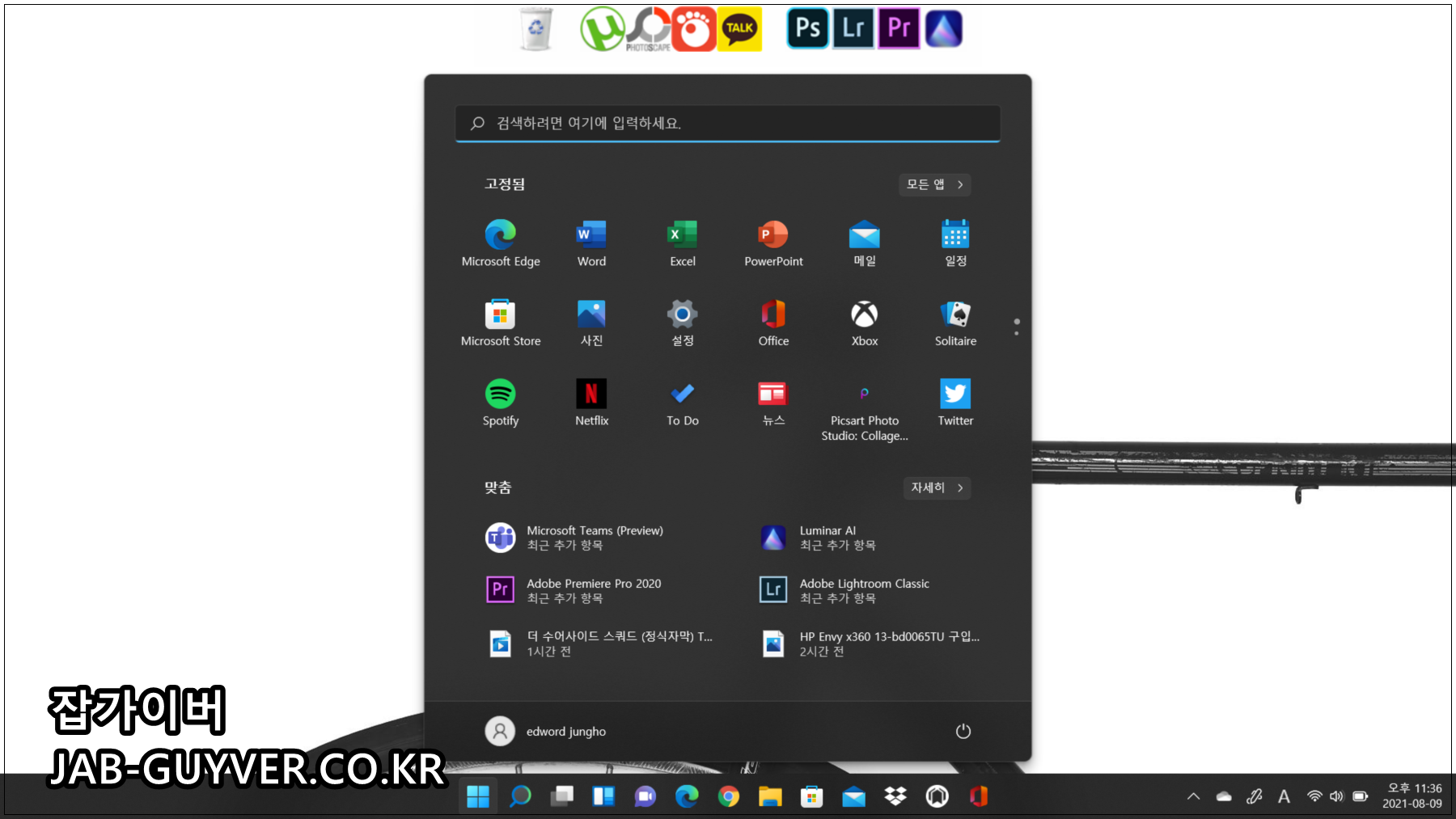
Task: Show hidden tray icons chevron
Action: coord(1193,796)
